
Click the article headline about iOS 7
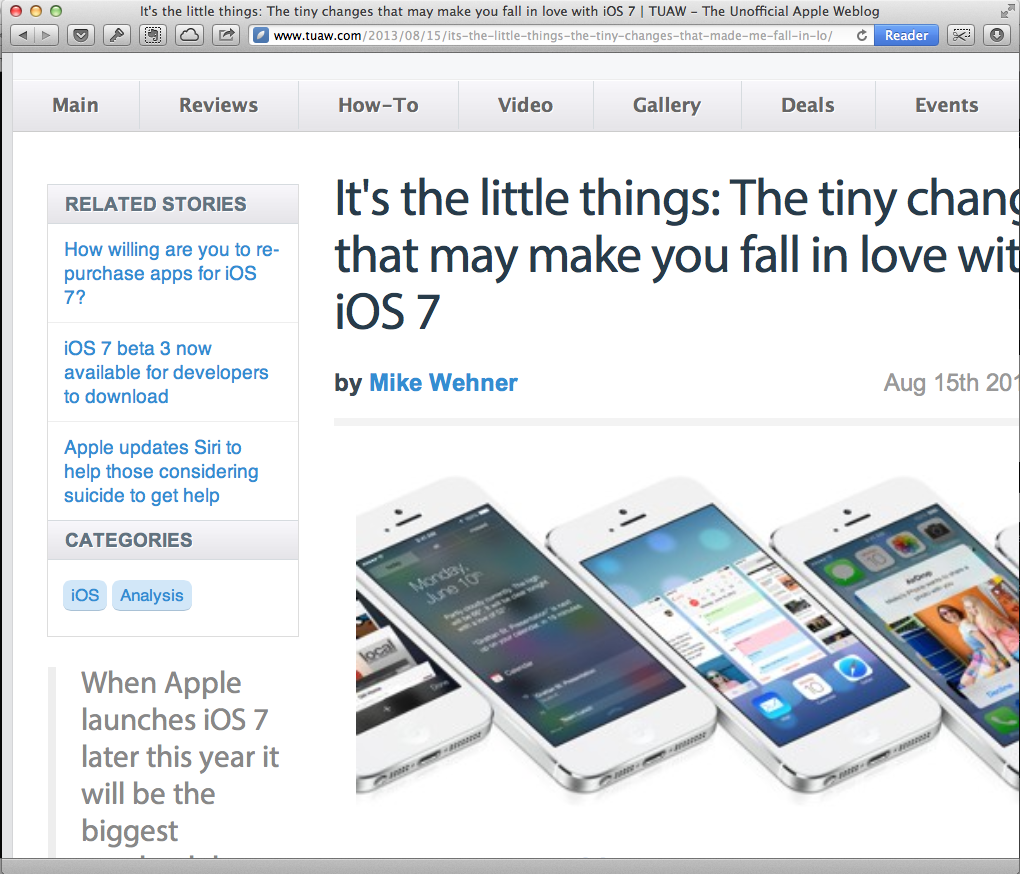677,254
